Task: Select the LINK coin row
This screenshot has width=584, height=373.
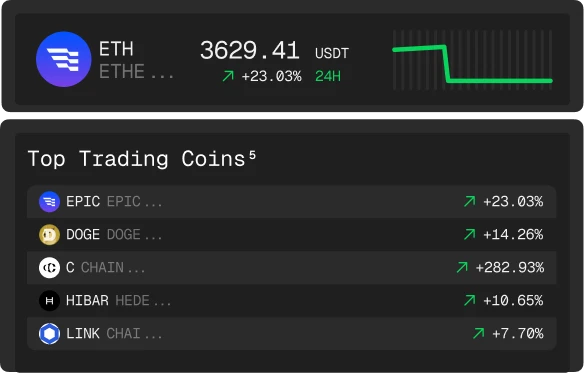Action: tap(292, 334)
